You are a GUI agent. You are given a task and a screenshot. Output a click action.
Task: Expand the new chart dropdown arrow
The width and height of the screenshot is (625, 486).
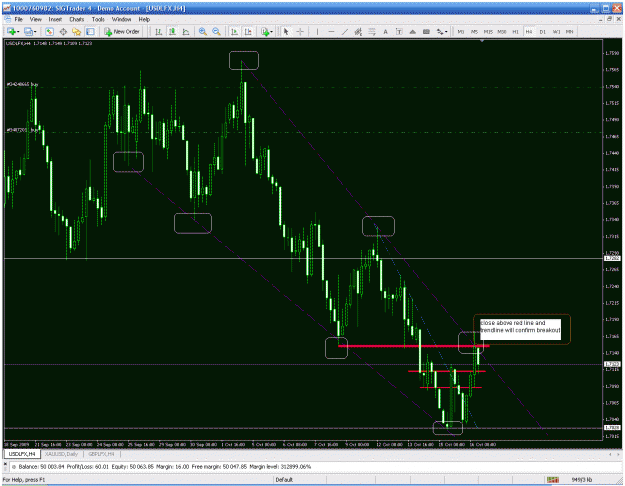point(18,32)
